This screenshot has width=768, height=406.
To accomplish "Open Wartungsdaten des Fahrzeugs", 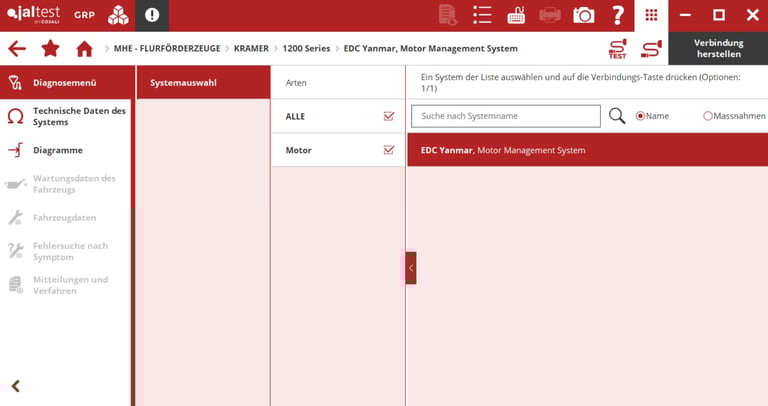I will (x=66, y=184).
